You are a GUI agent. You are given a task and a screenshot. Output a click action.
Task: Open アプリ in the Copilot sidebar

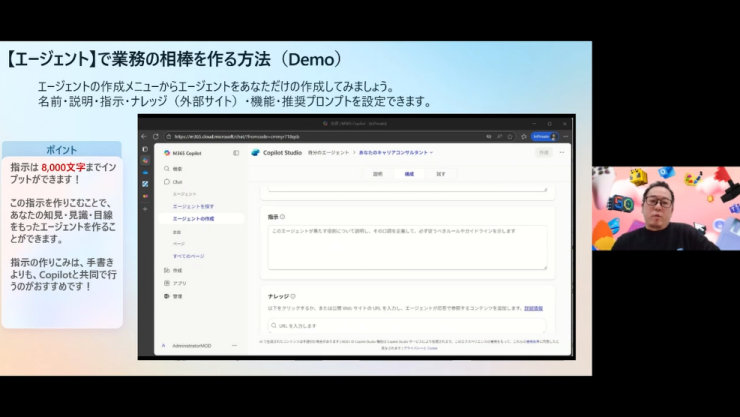(175, 284)
